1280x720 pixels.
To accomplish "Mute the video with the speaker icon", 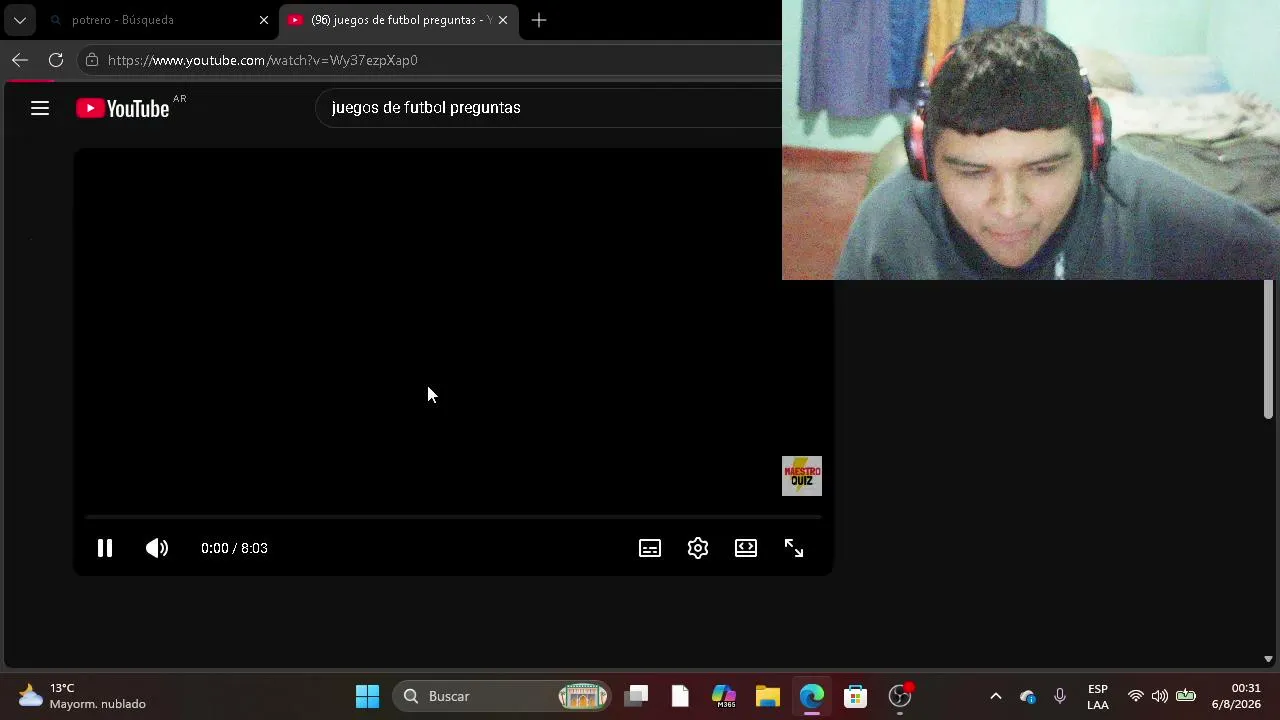I will pyautogui.click(x=157, y=548).
